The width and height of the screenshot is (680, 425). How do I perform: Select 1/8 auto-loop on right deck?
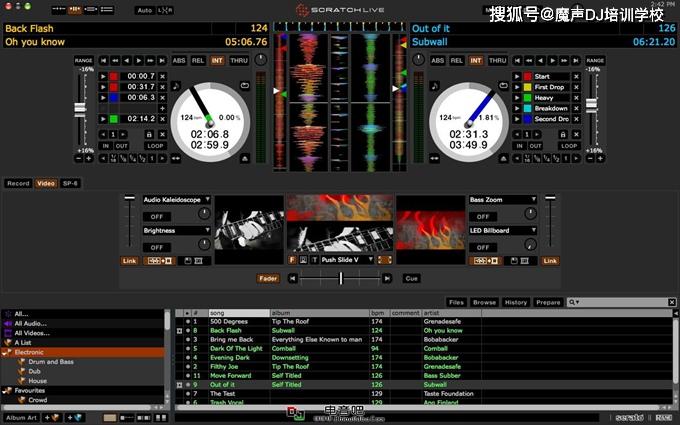tap(536, 159)
